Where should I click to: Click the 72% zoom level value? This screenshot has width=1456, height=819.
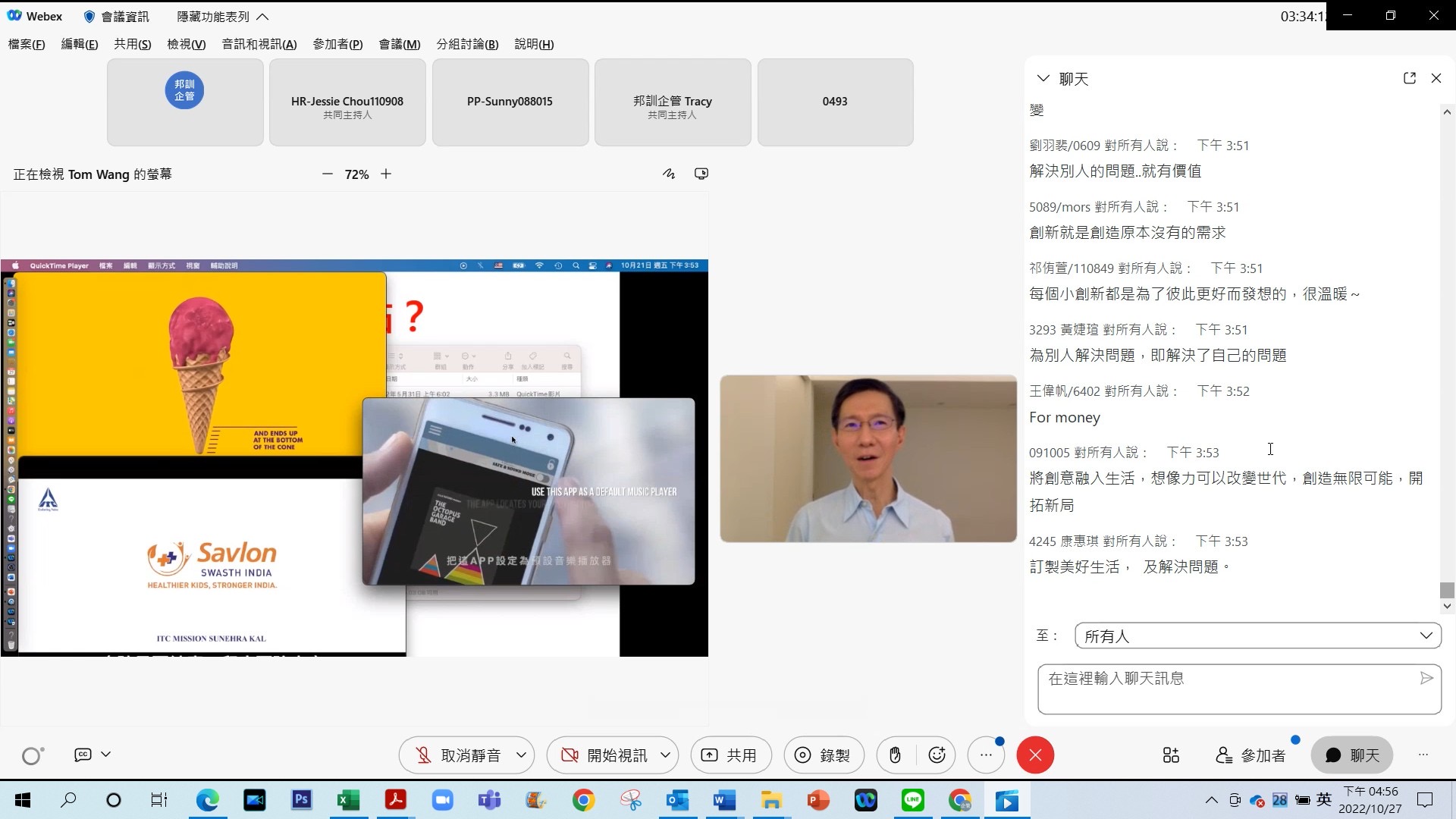(356, 174)
